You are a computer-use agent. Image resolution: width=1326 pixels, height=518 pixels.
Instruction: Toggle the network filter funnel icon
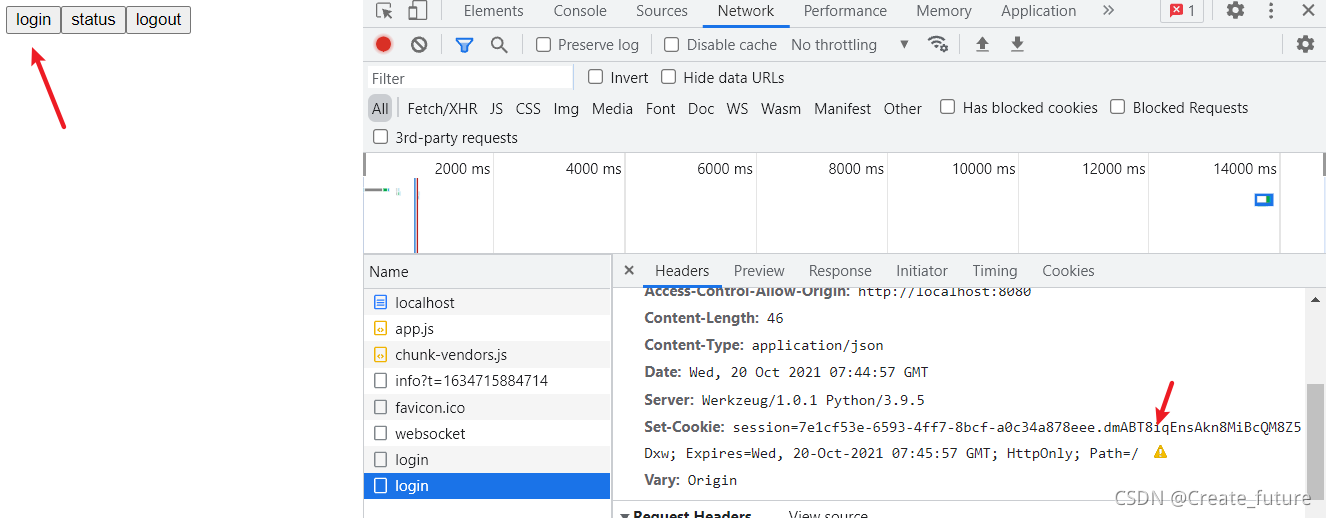click(x=464, y=44)
